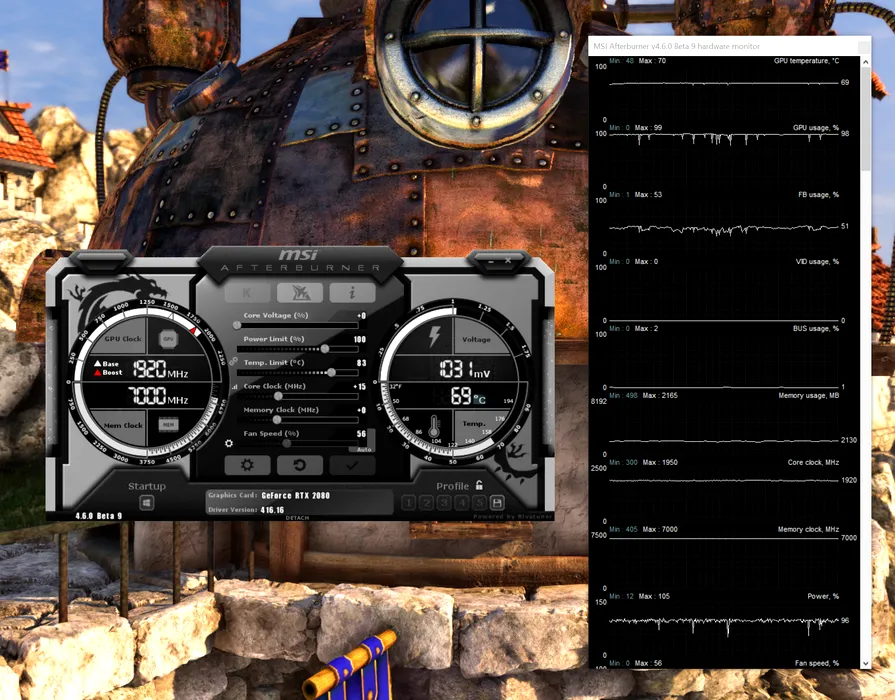Click the Memory Clock value '+0' field
Viewport: 895px width, 700px height.
tap(361, 410)
